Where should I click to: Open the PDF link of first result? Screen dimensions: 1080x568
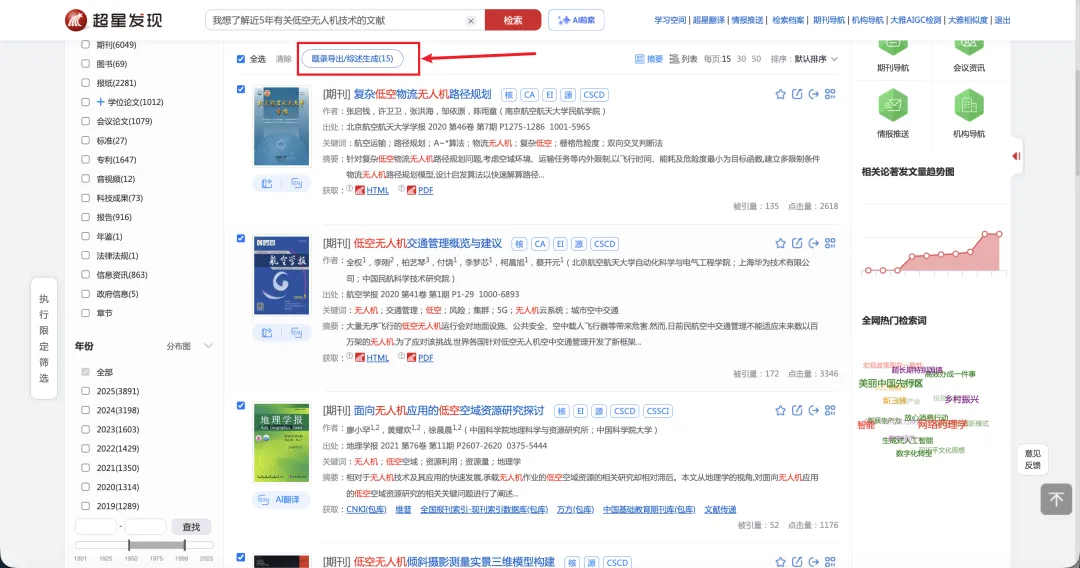coord(425,190)
